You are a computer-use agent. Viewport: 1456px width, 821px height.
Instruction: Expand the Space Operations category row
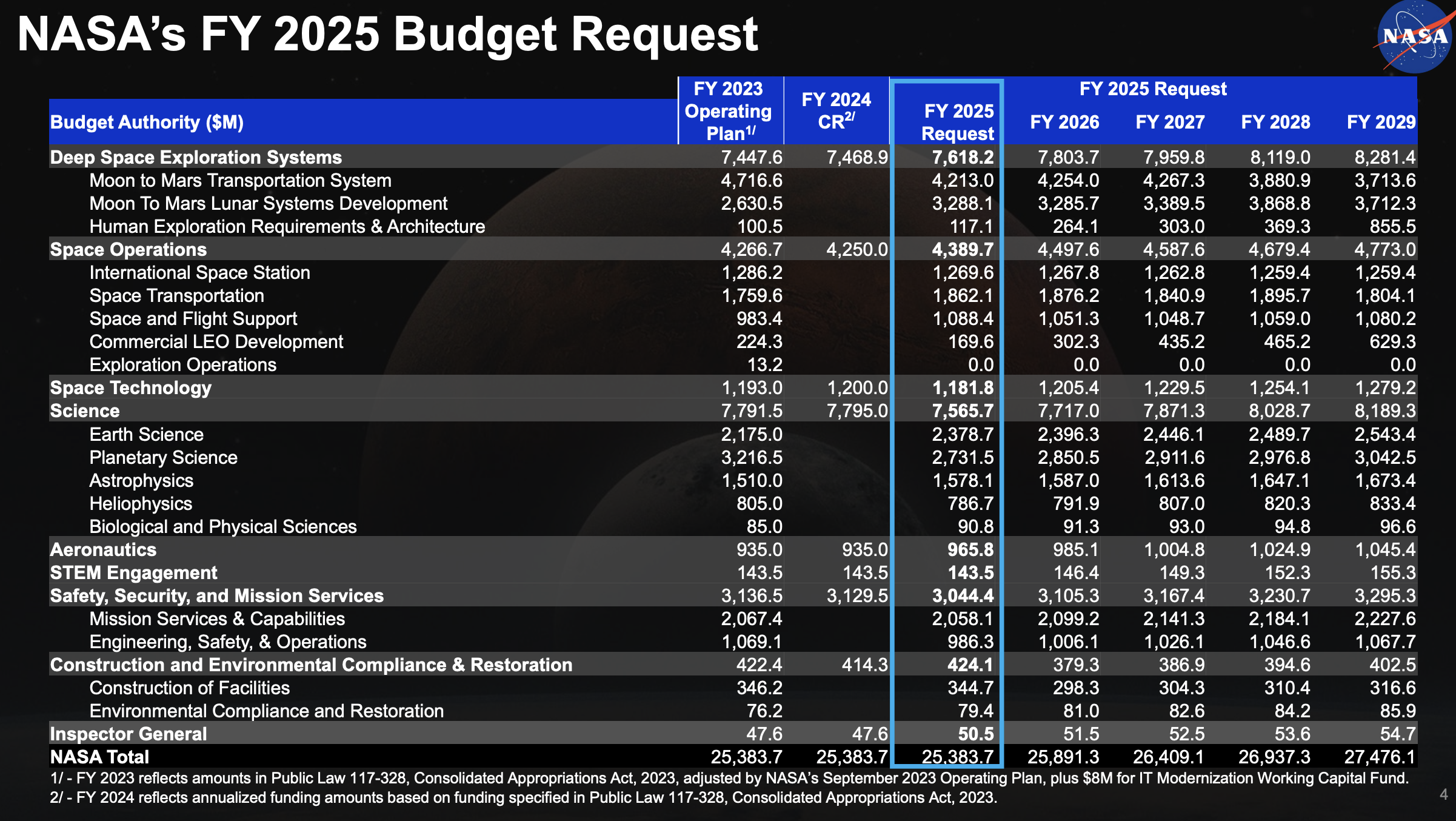(127, 249)
